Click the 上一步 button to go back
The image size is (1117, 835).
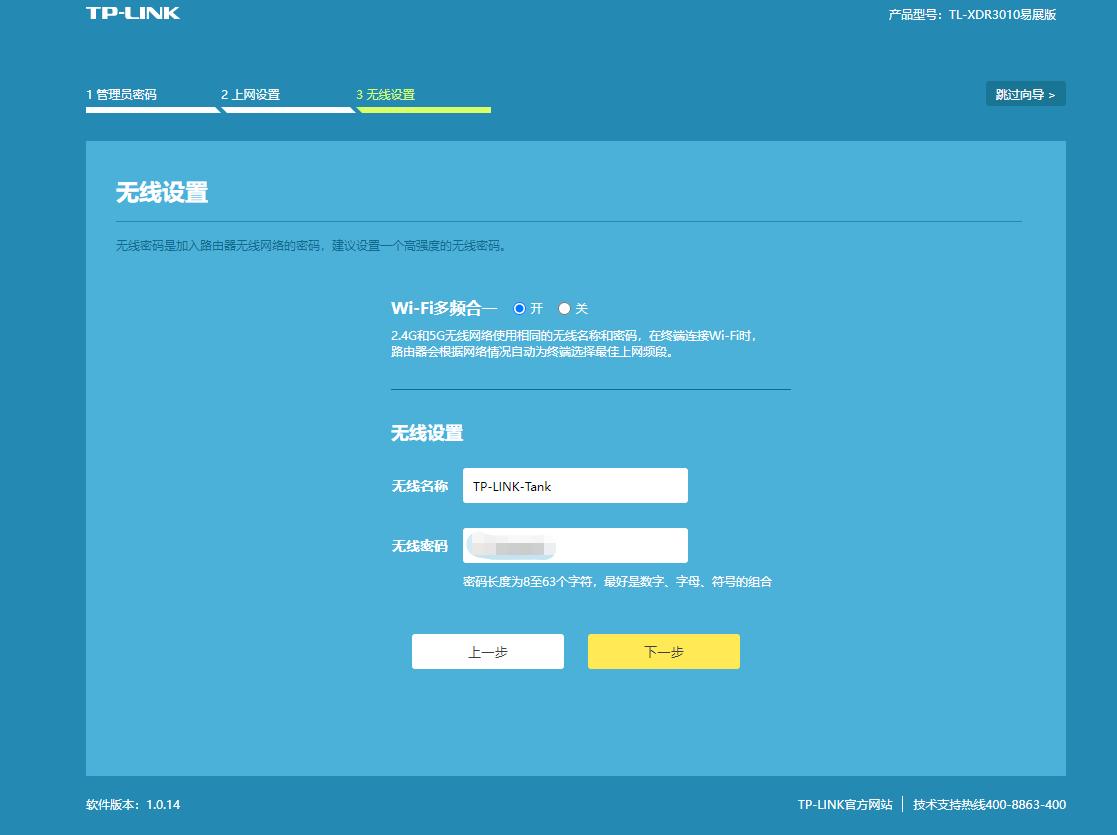487,651
